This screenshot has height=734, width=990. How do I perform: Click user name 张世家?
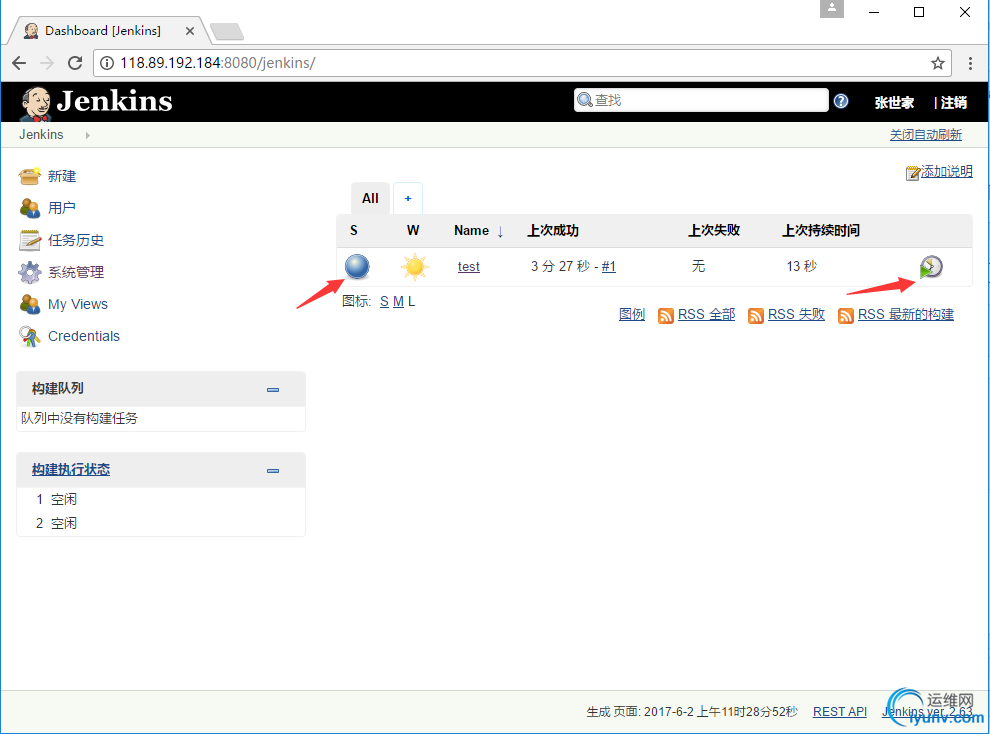894,102
